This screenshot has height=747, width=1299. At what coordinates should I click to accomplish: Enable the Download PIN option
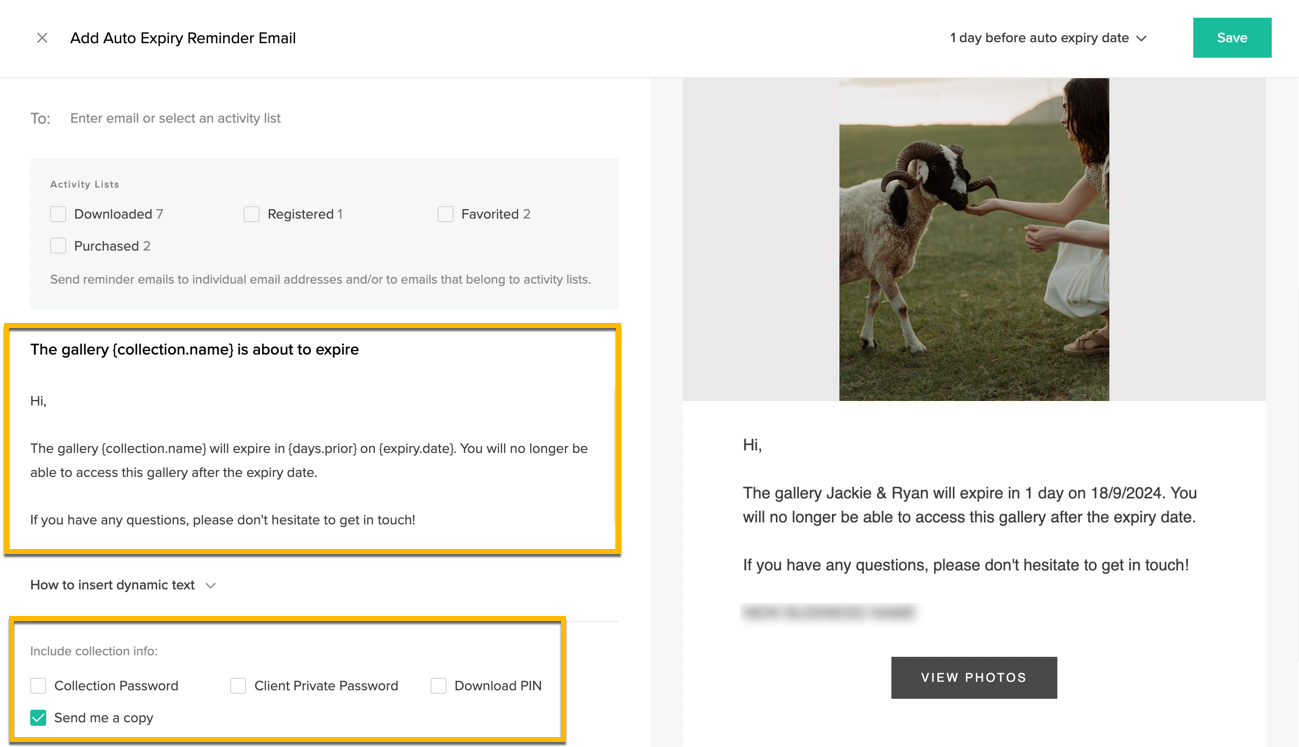tap(437, 685)
